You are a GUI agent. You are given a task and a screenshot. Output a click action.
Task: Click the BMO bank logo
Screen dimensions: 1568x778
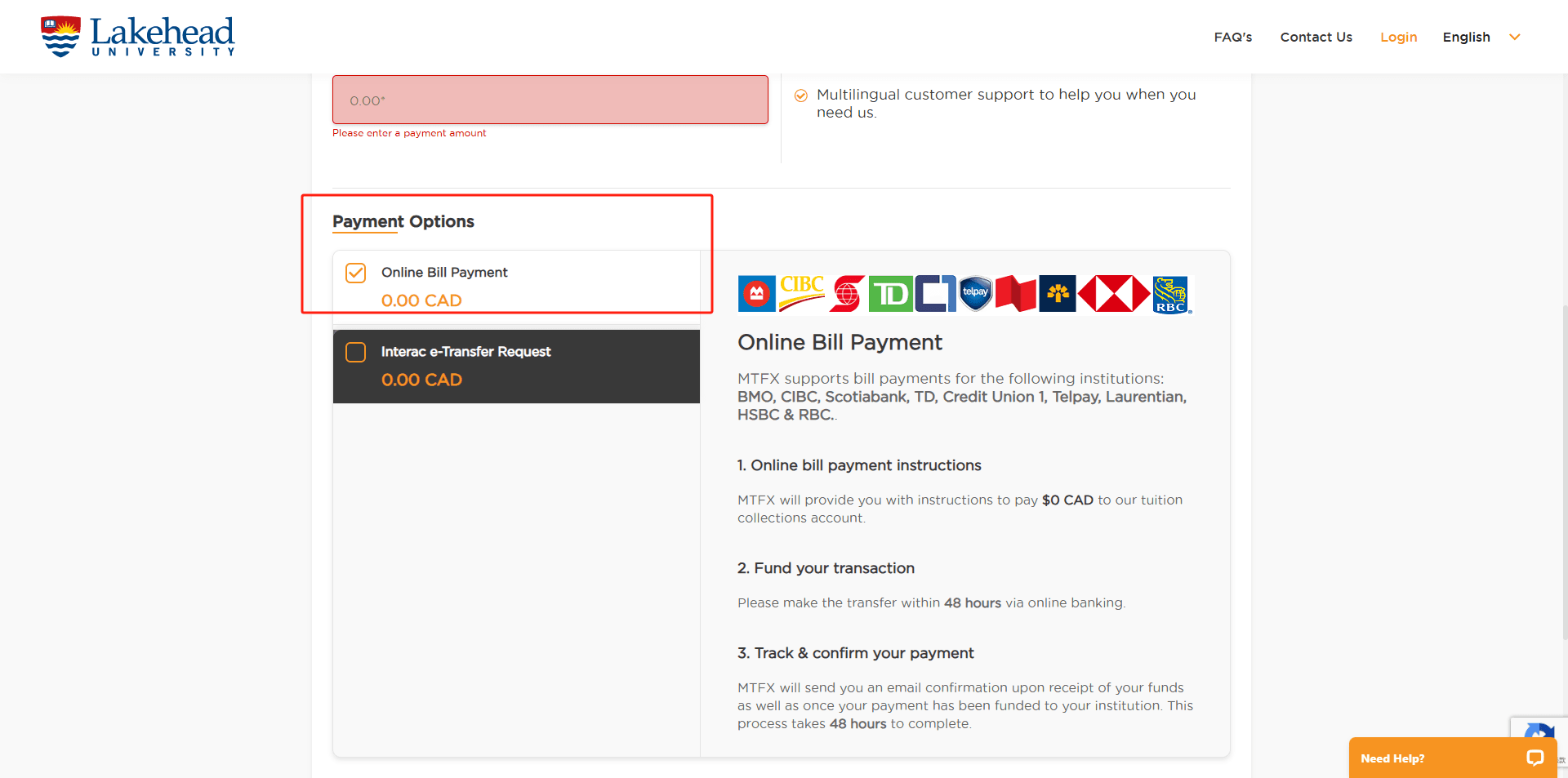[757, 294]
